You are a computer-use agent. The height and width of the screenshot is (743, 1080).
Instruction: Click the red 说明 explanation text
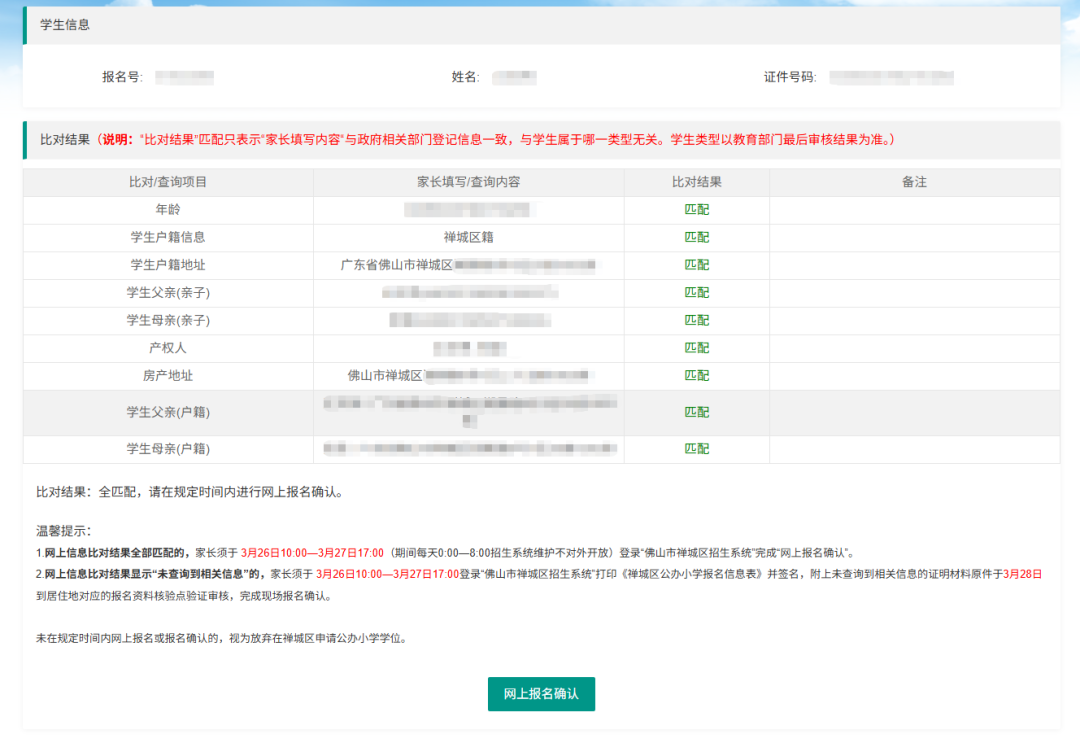click(494, 140)
